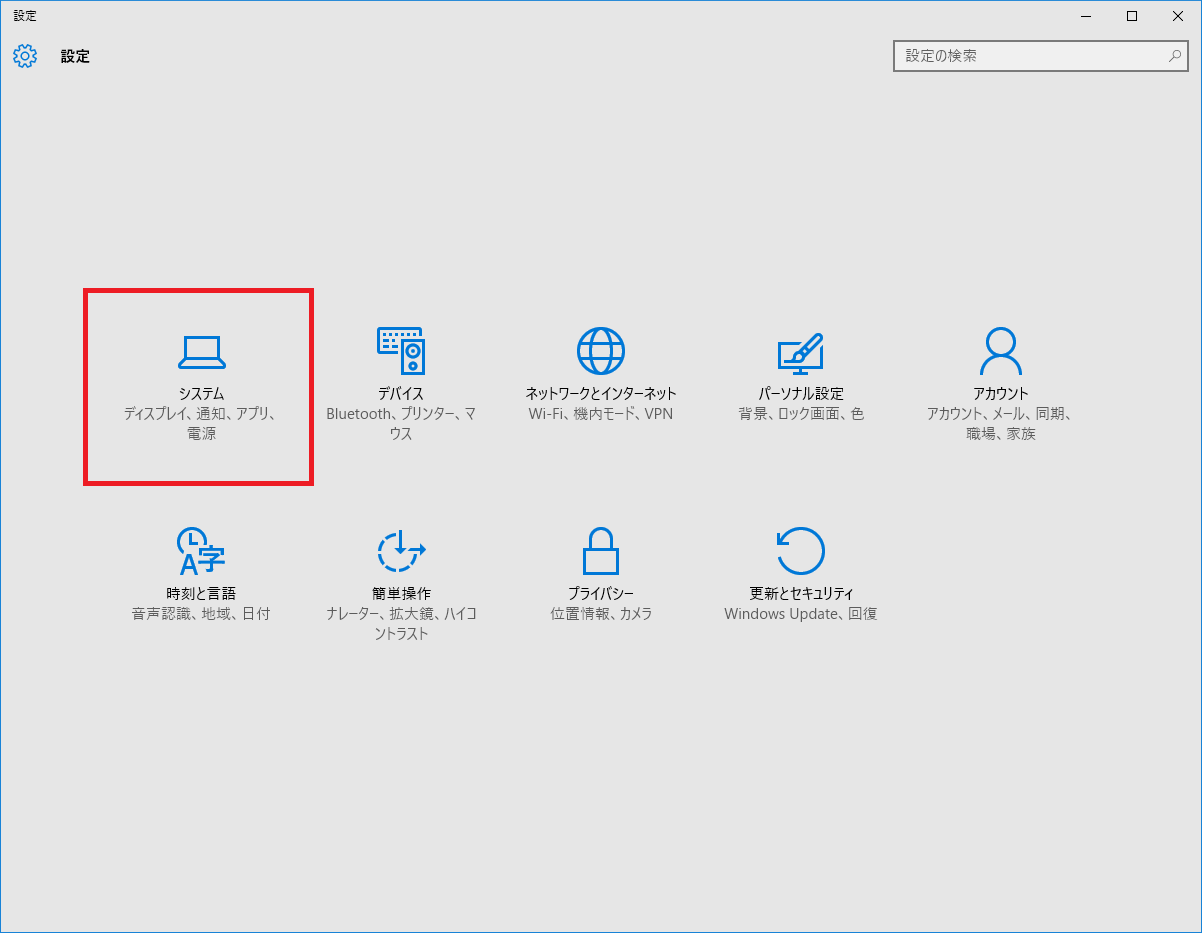Click the circular arrow update icon
The height and width of the screenshot is (933, 1202).
coord(800,551)
